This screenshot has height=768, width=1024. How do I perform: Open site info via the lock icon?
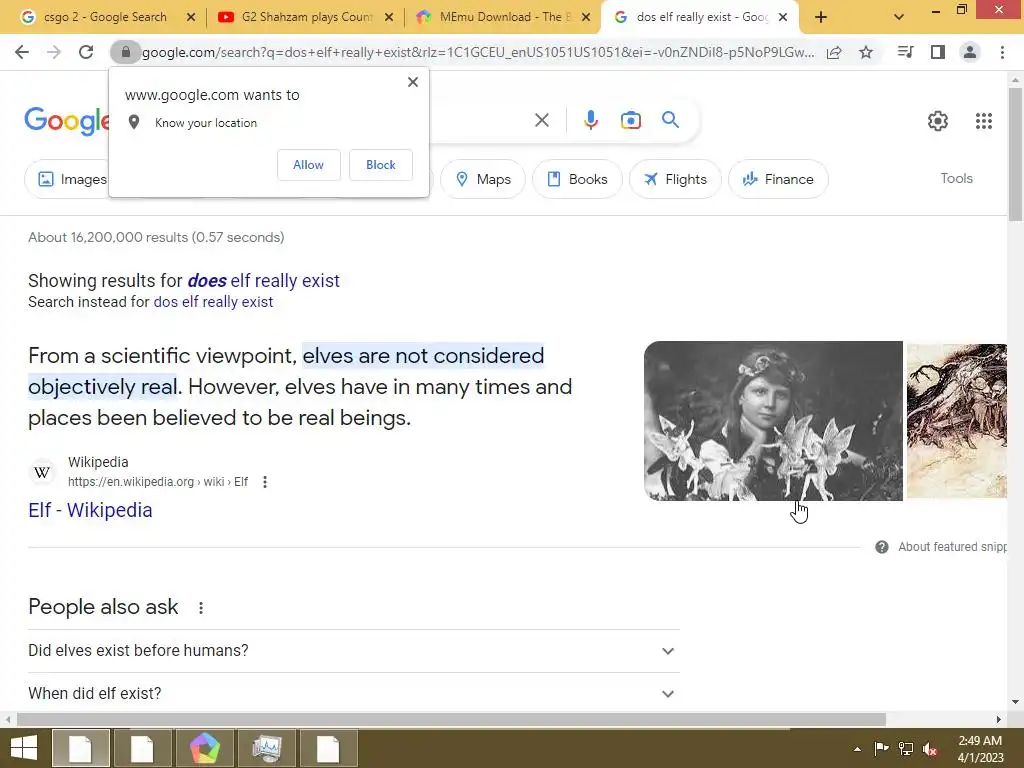click(126, 52)
